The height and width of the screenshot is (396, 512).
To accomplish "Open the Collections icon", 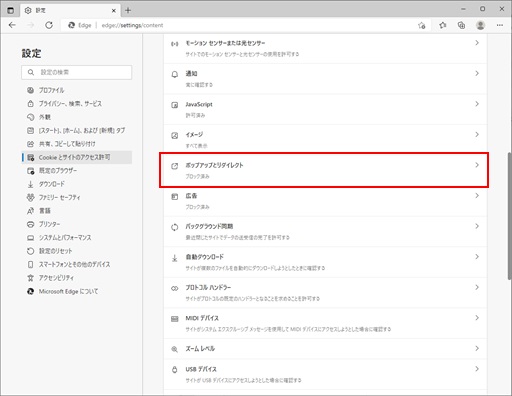I will tap(461, 25).
